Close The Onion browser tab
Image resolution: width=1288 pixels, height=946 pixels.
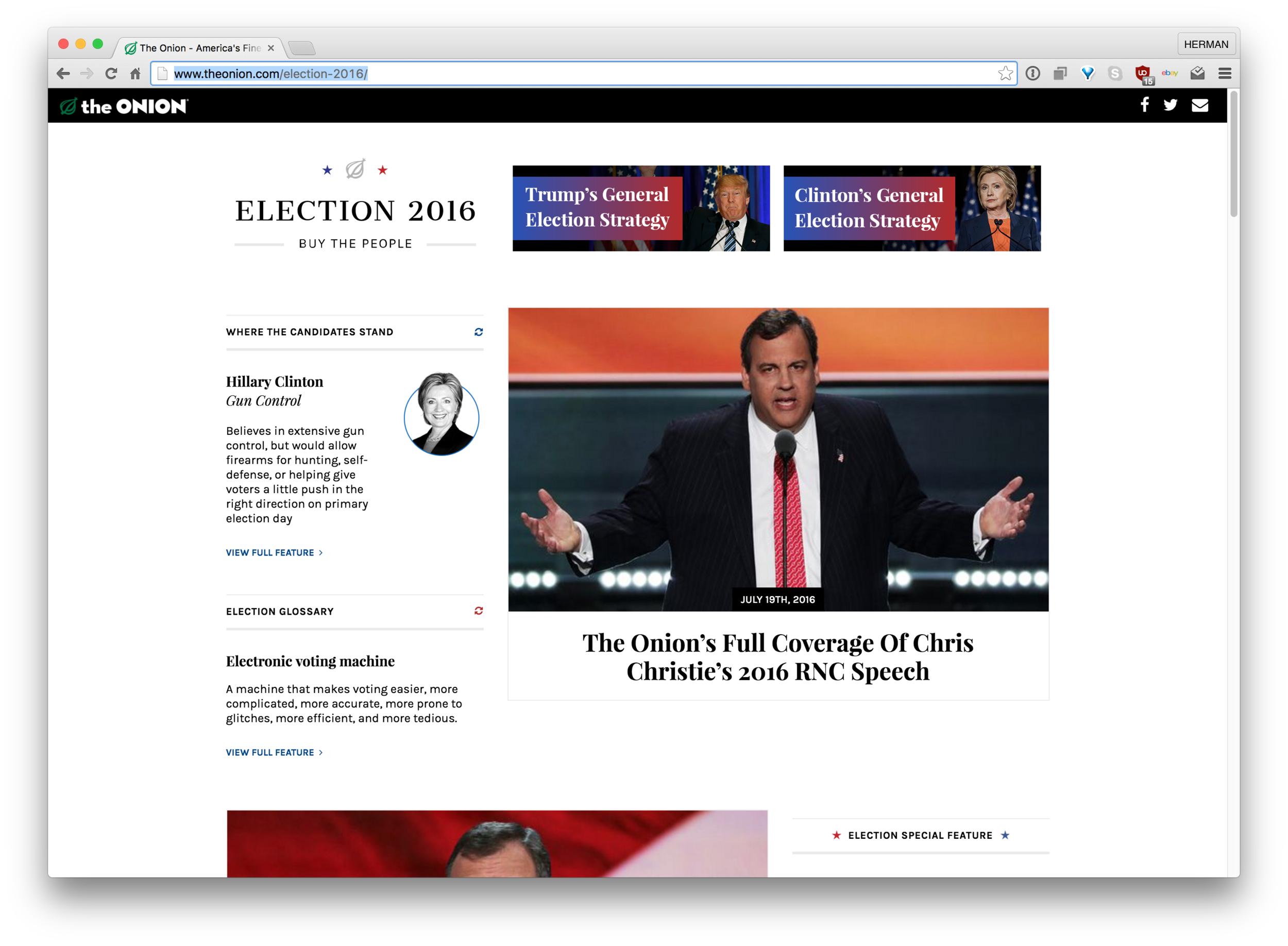271,48
